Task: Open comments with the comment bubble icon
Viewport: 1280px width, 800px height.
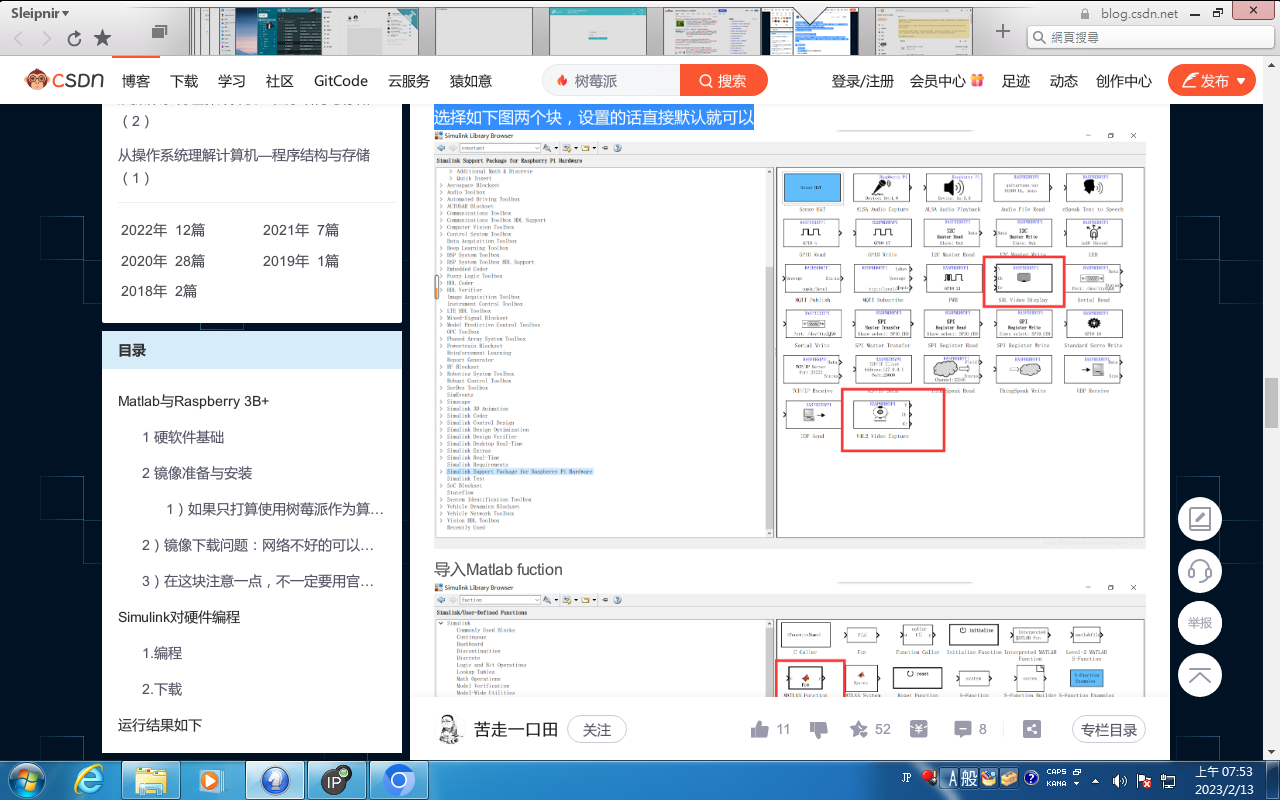Action: tap(964, 729)
